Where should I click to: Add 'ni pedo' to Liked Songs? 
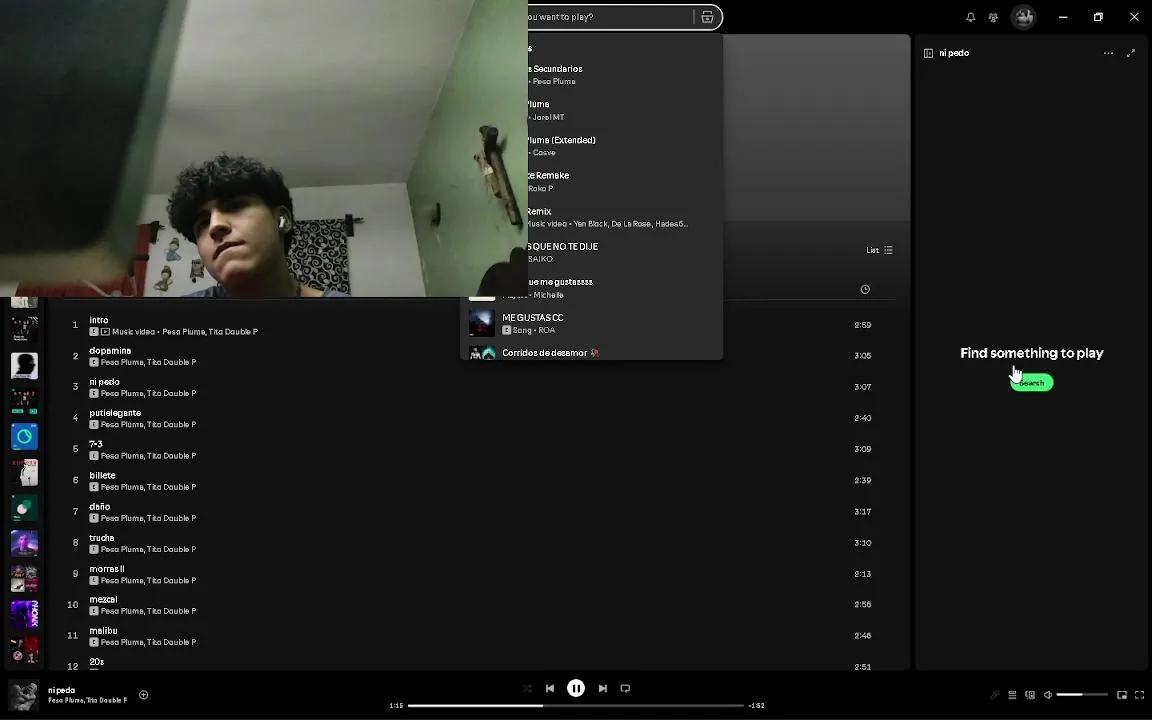click(144, 695)
